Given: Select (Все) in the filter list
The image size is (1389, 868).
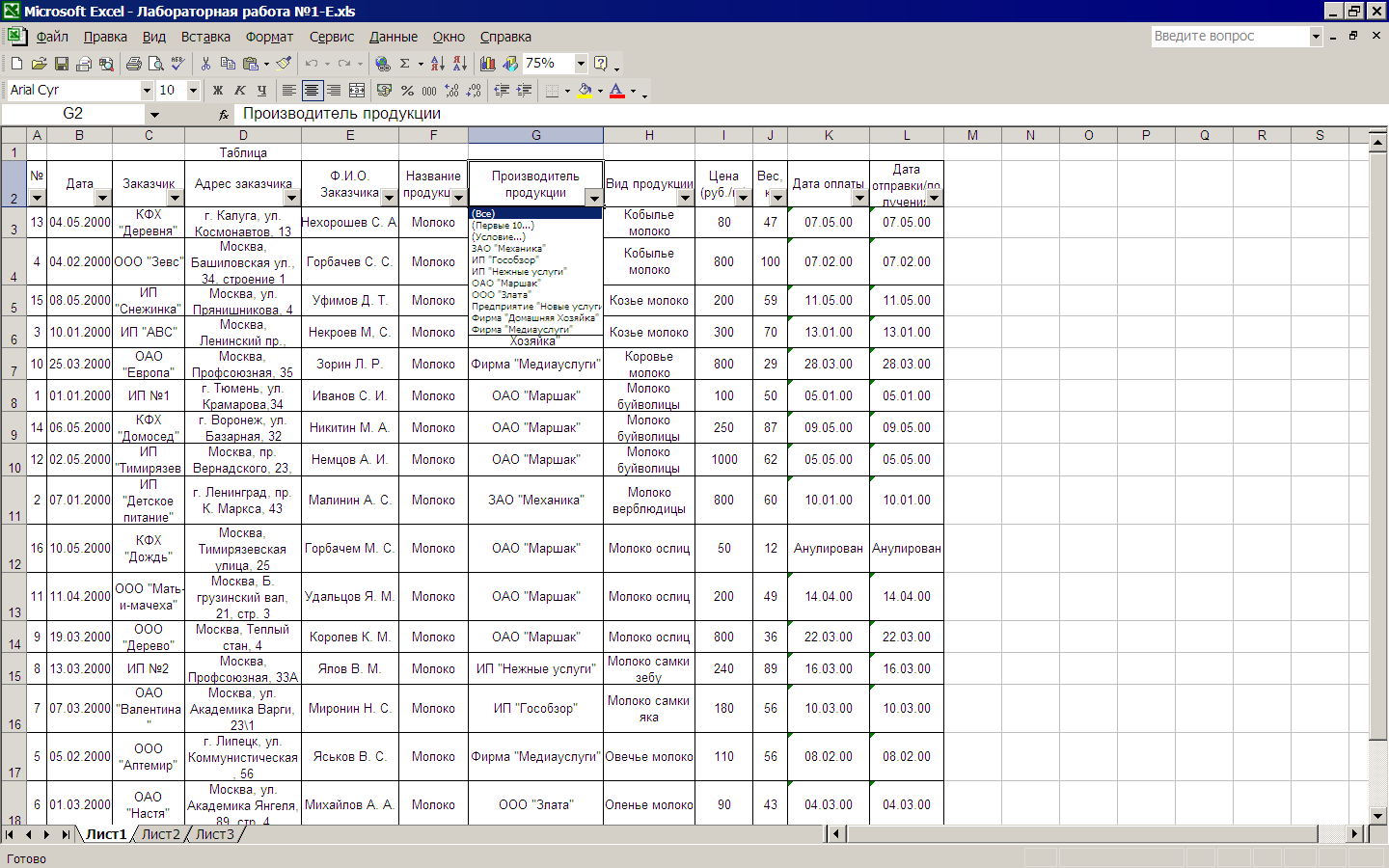Looking at the screenshot, I should (x=535, y=213).
